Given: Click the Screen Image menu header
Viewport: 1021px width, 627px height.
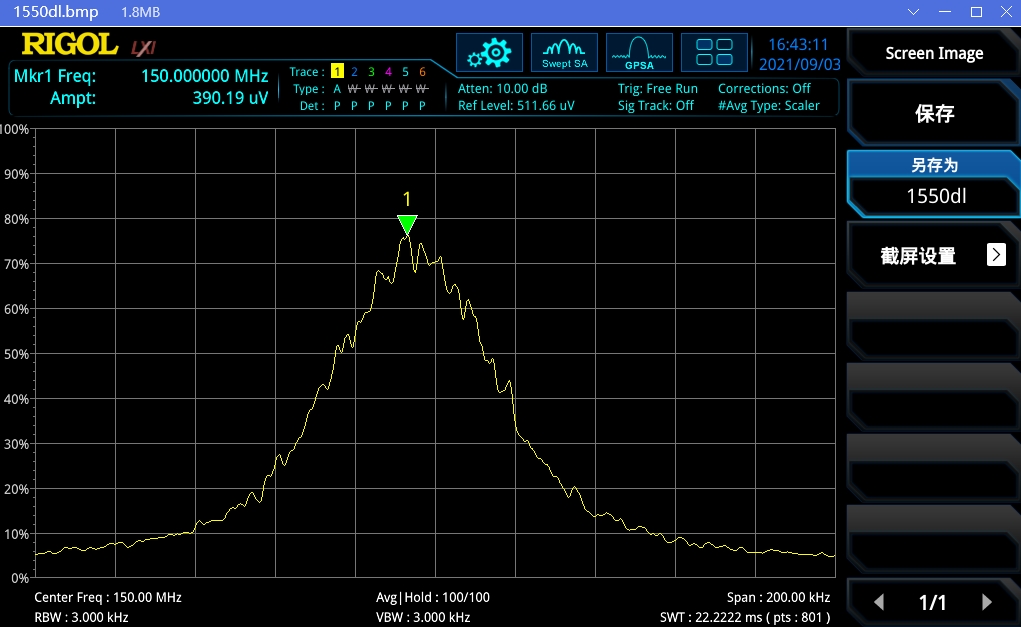Looking at the screenshot, I should pos(934,54).
